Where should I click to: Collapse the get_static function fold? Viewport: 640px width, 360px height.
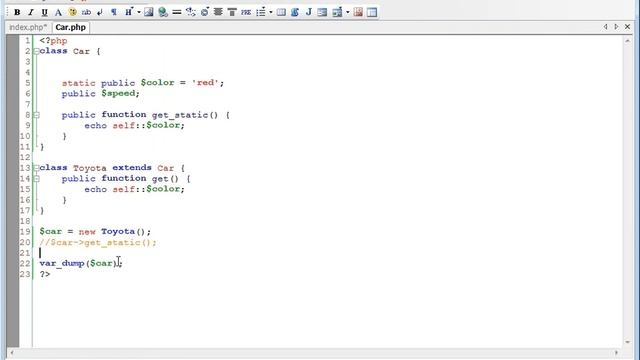(x=36, y=115)
